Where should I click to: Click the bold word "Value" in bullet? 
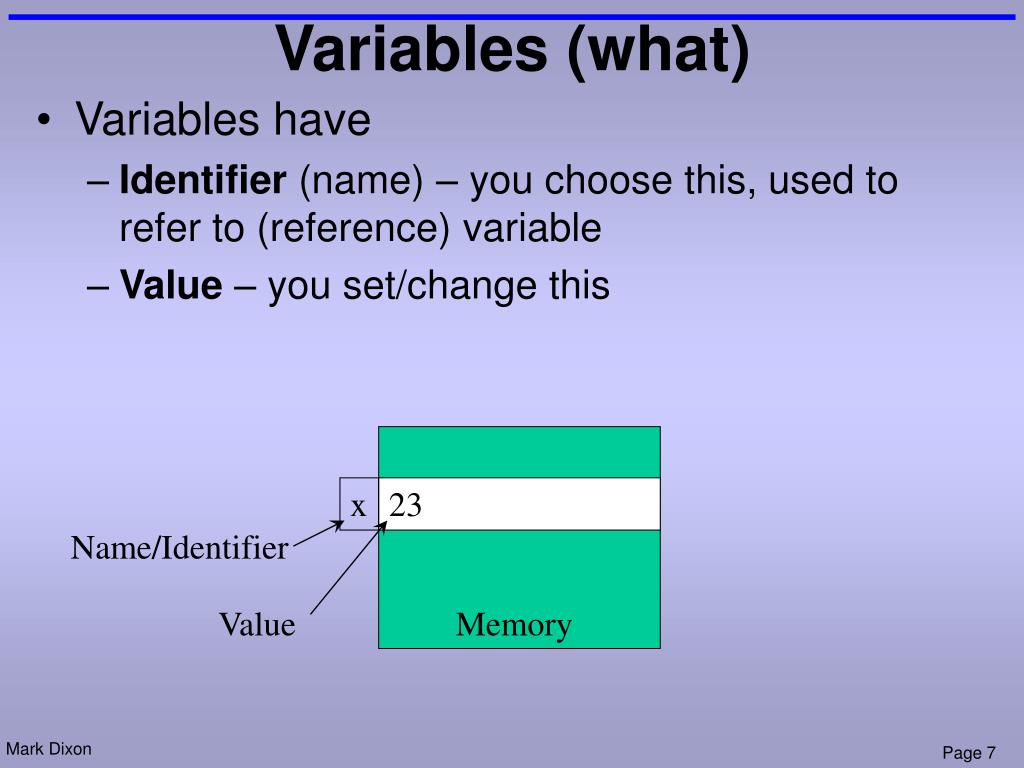coord(171,285)
